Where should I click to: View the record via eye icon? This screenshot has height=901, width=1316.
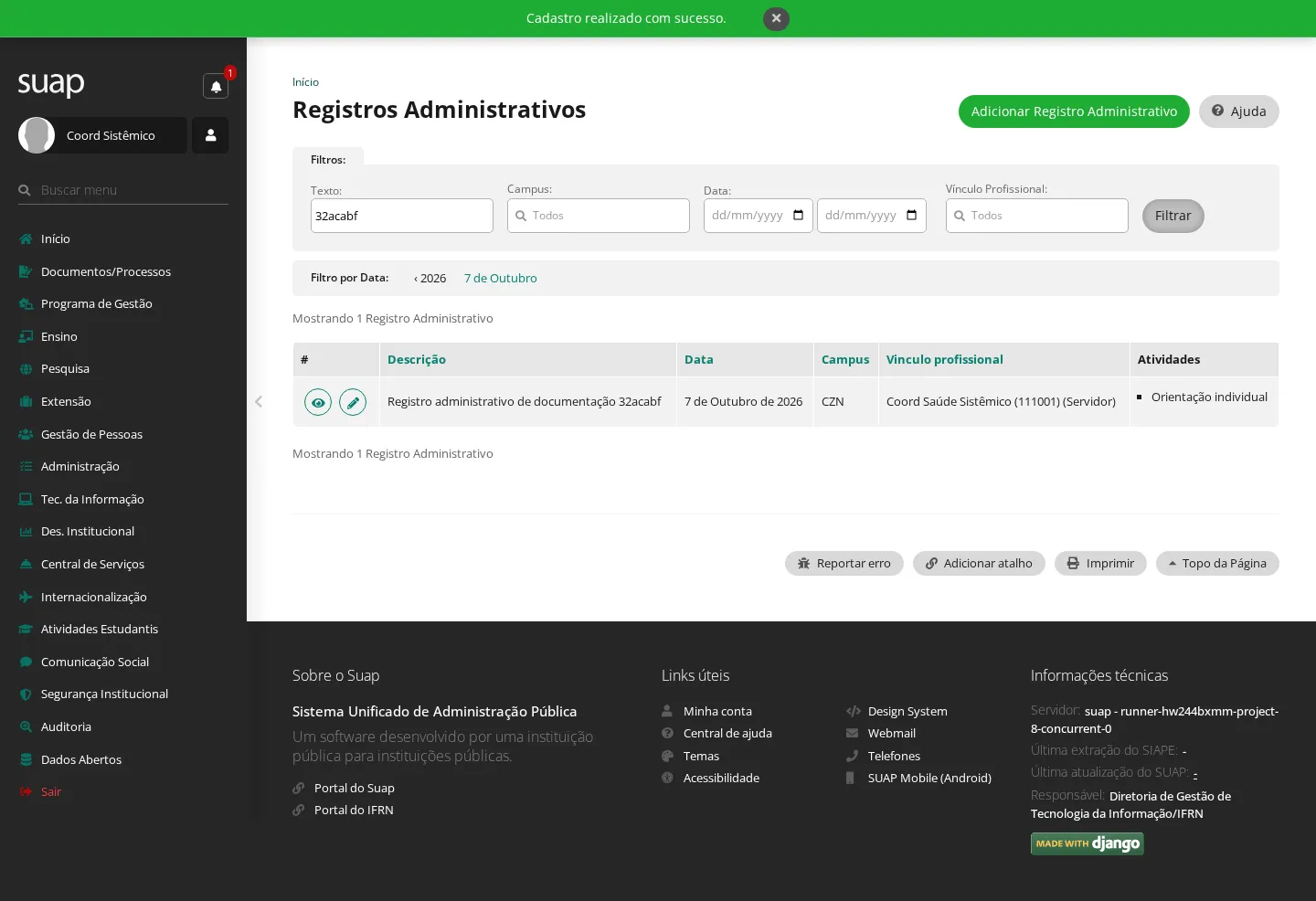pos(318,402)
